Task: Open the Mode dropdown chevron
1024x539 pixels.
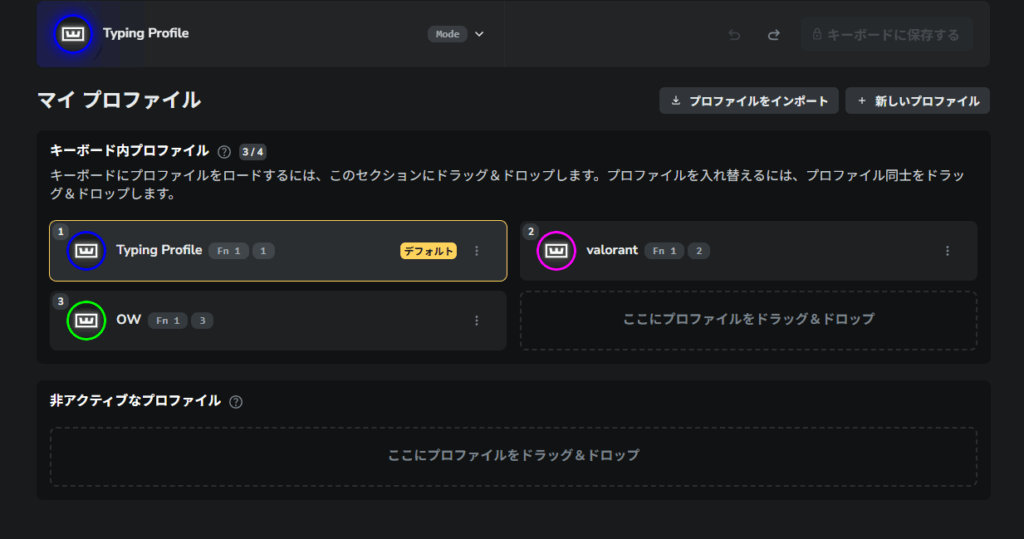Action: pos(480,34)
